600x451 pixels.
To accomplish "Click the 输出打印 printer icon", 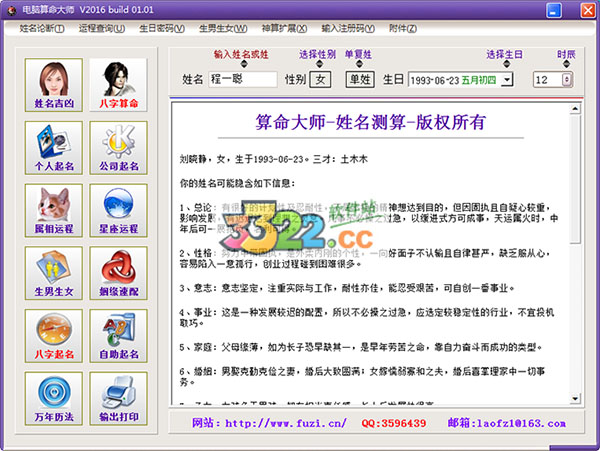I will [x=118, y=399].
